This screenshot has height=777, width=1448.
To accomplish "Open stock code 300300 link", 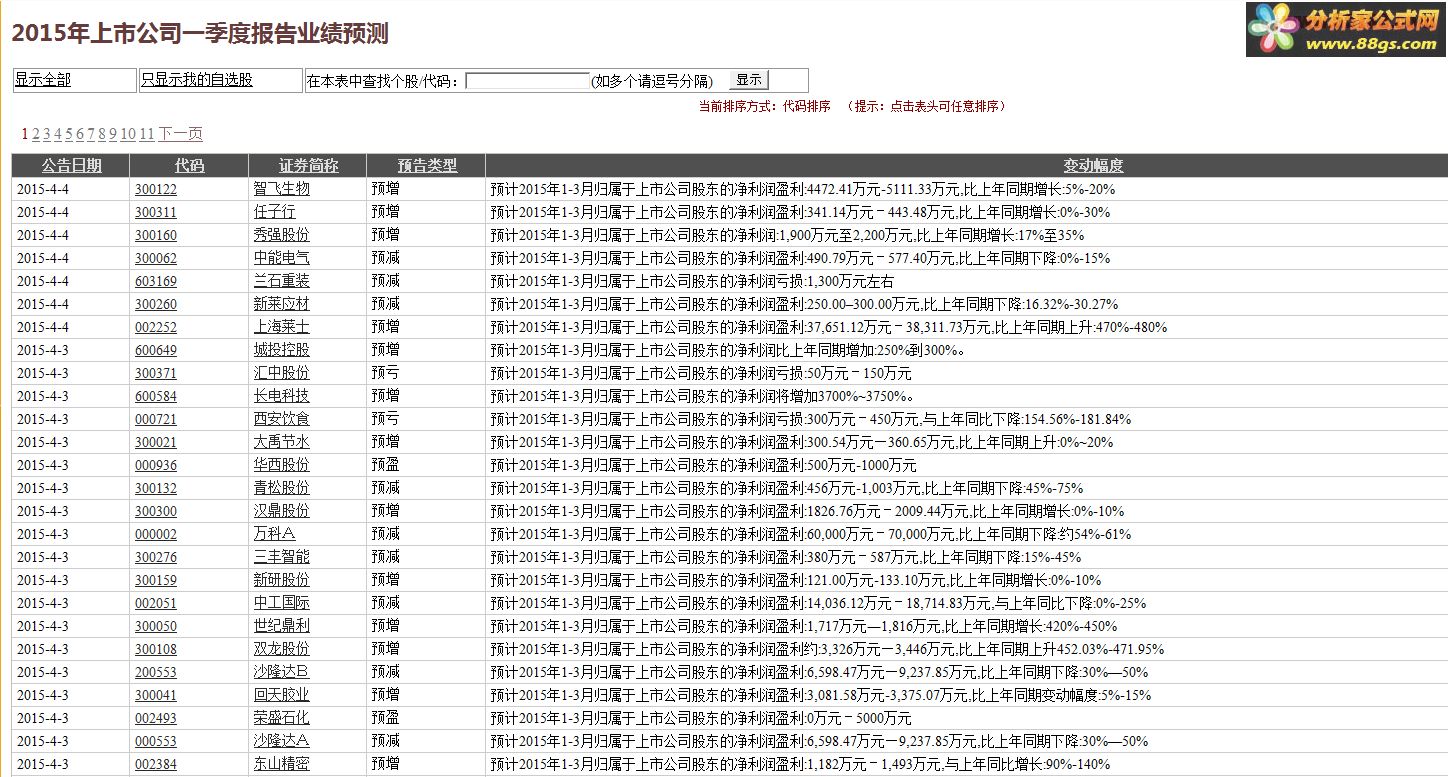I will click(x=156, y=511).
